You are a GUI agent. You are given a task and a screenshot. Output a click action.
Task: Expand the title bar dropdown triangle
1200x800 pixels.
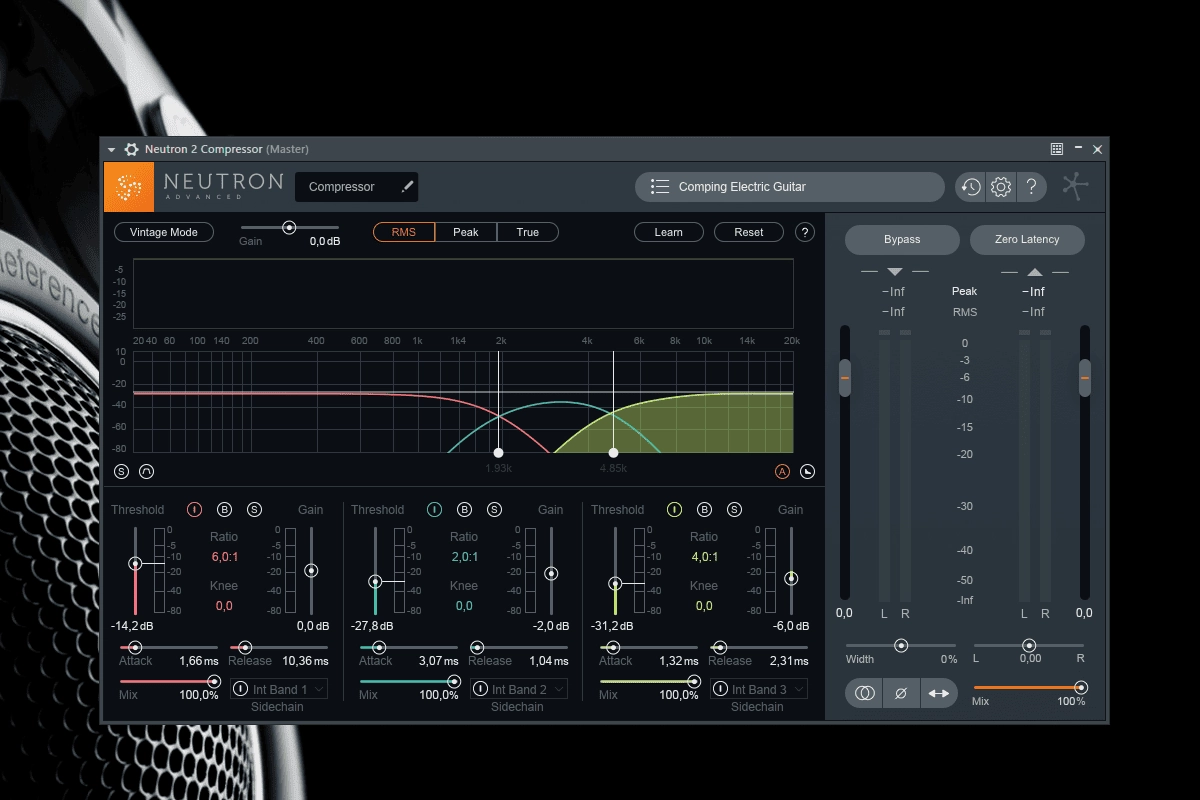pos(112,150)
